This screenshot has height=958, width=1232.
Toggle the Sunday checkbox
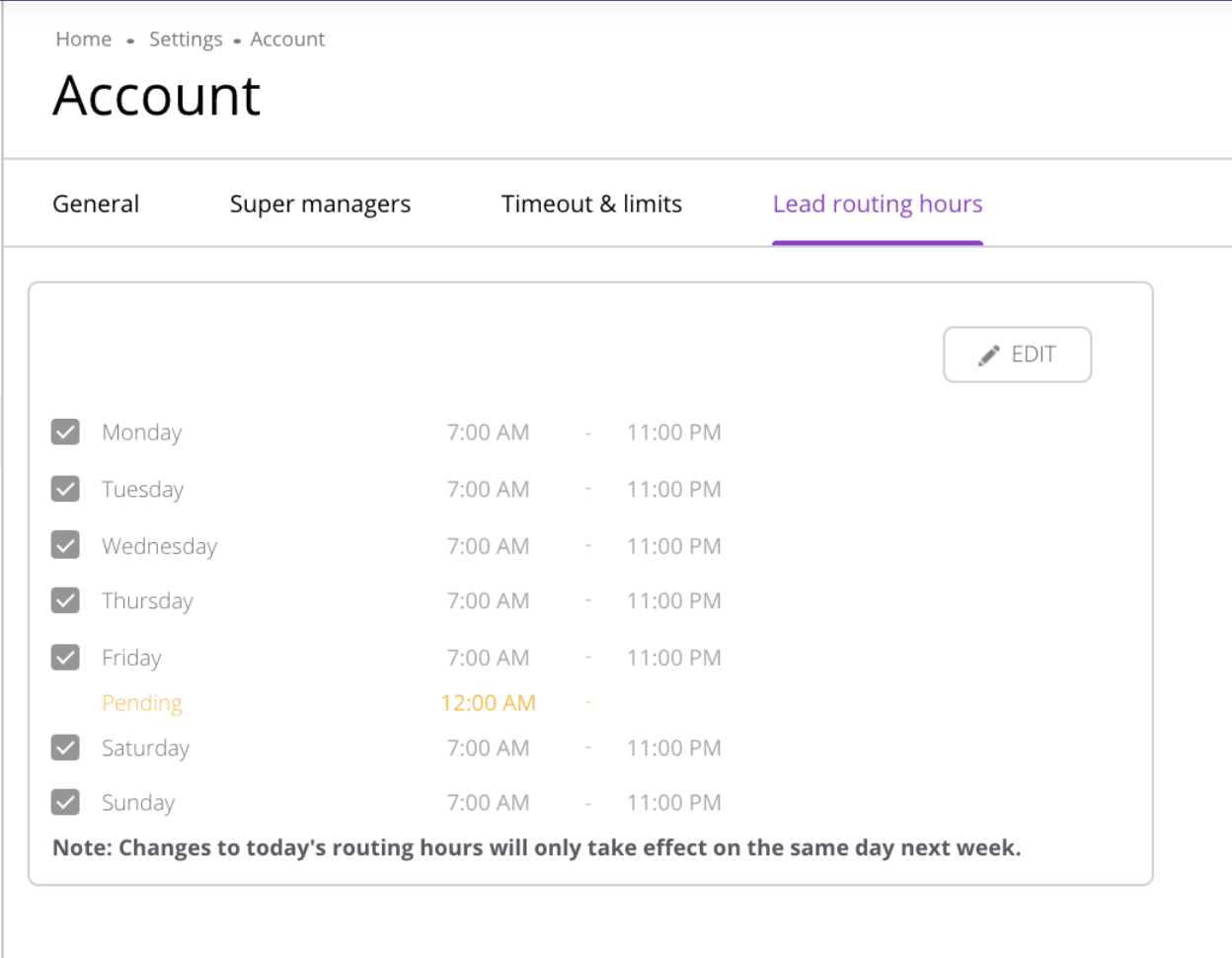pos(65,802)
